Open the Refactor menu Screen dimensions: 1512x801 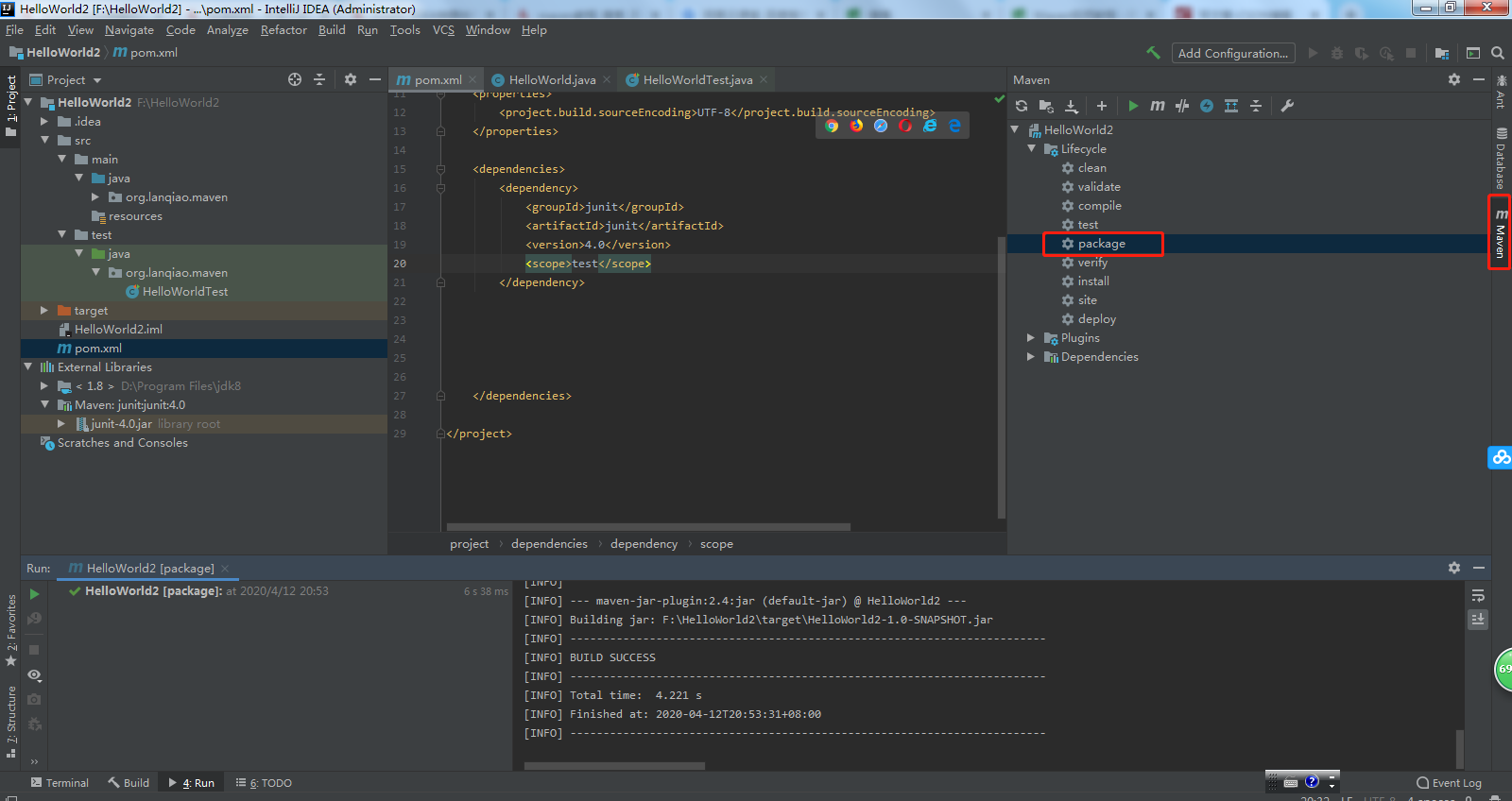point(283,30)
